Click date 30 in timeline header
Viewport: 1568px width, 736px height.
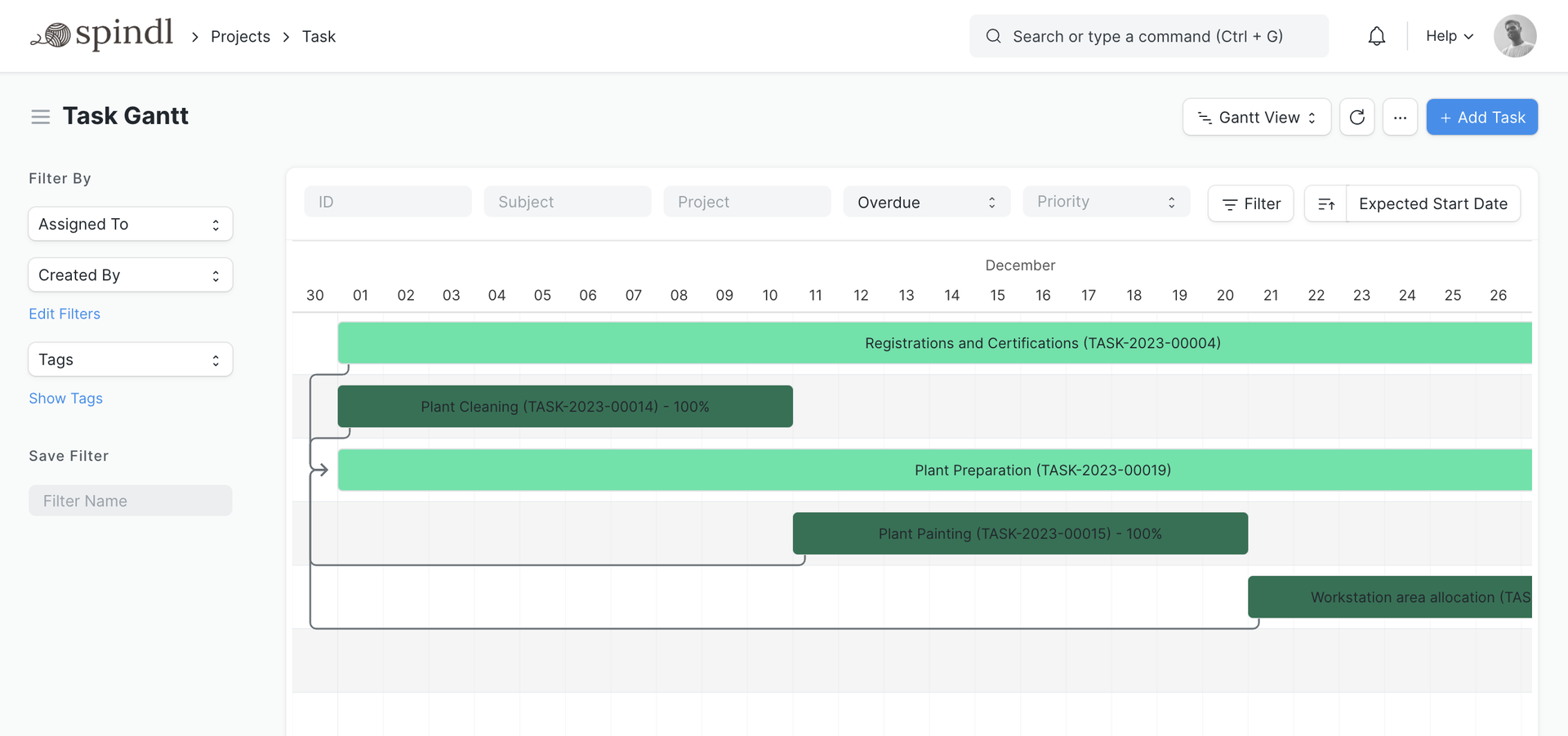pos(315,295)
